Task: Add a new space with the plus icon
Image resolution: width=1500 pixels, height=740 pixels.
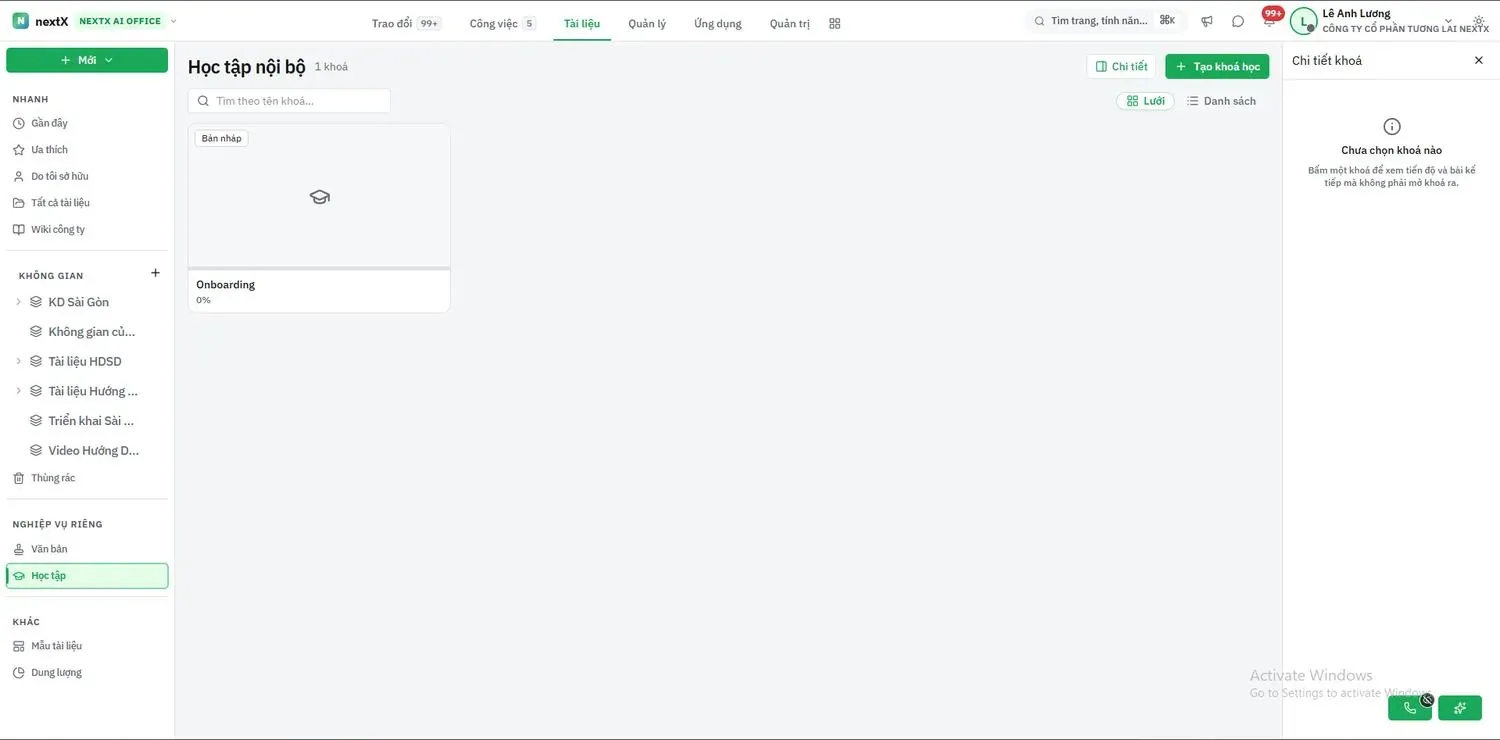Action: [155, 273]
